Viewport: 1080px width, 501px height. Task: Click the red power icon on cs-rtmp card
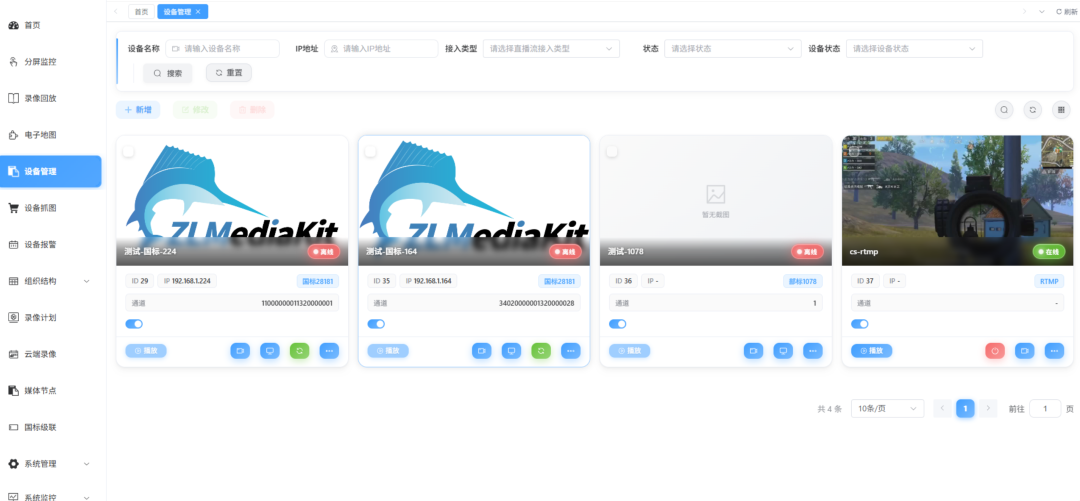pyautogui.click(x=995, y=351)
